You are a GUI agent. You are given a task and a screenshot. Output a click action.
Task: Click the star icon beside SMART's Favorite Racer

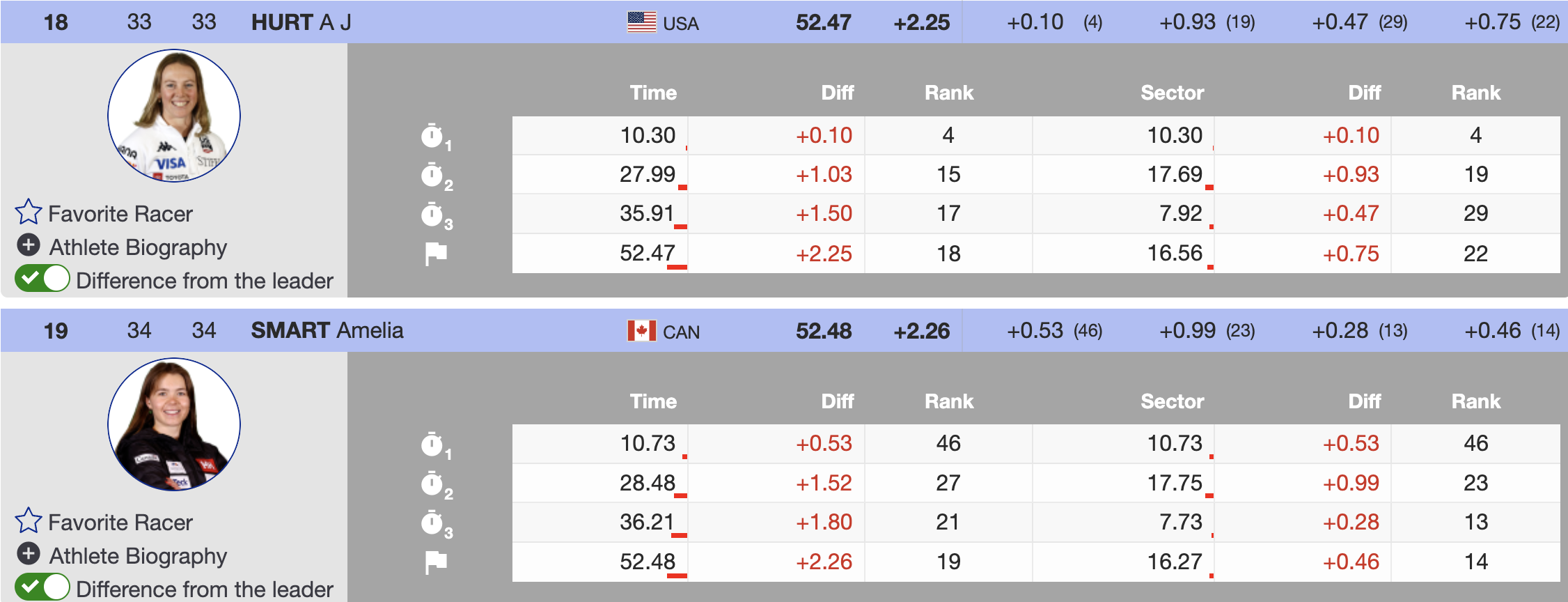click(x=29, y=520)
